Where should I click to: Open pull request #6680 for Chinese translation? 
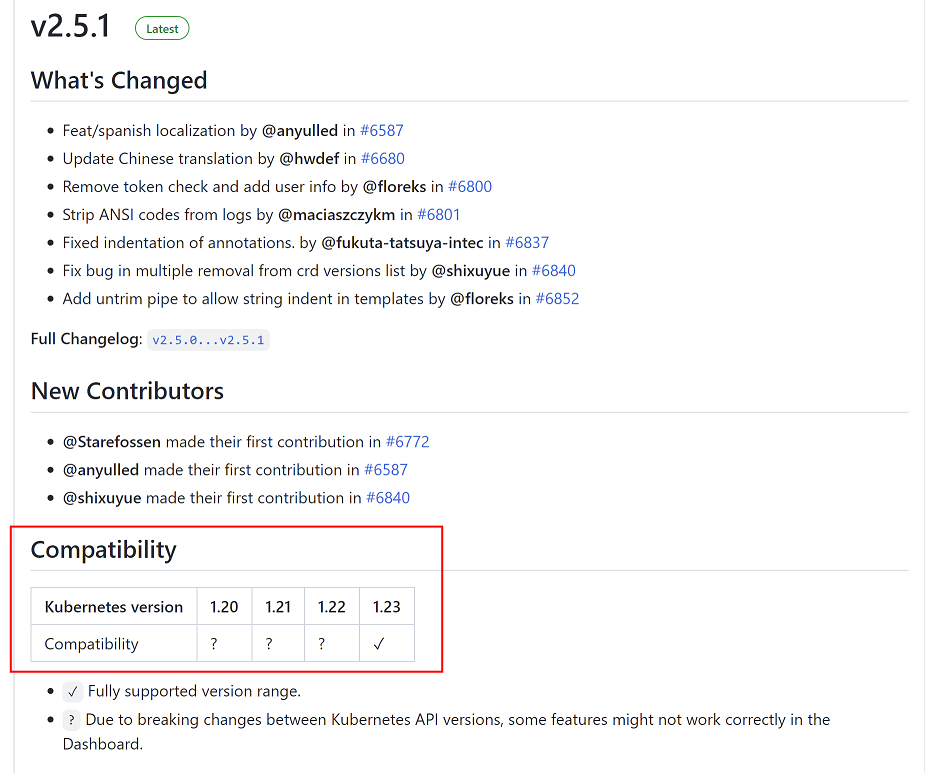[382, 158]
